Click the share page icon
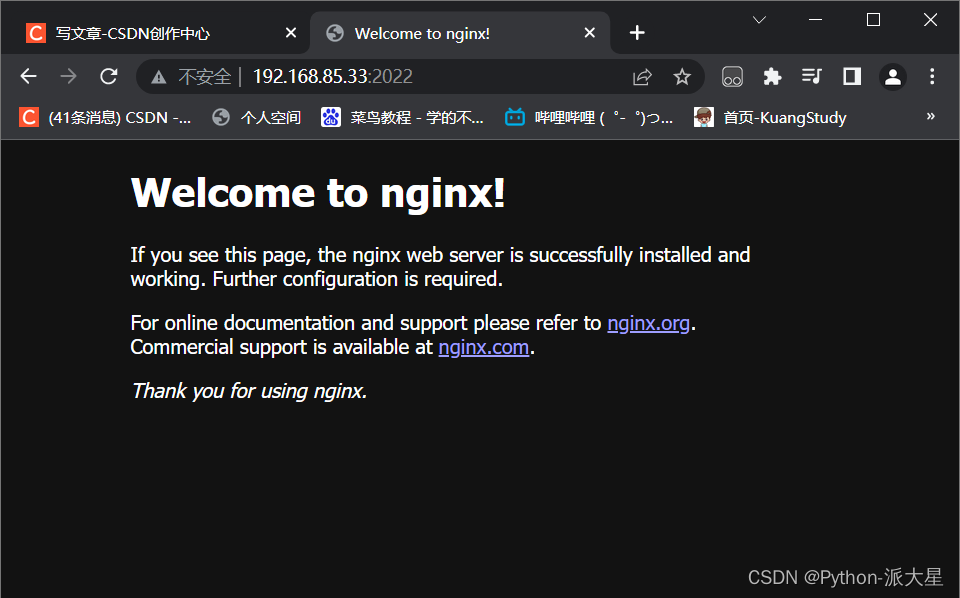The image size is (960, 598). point(641,76)
